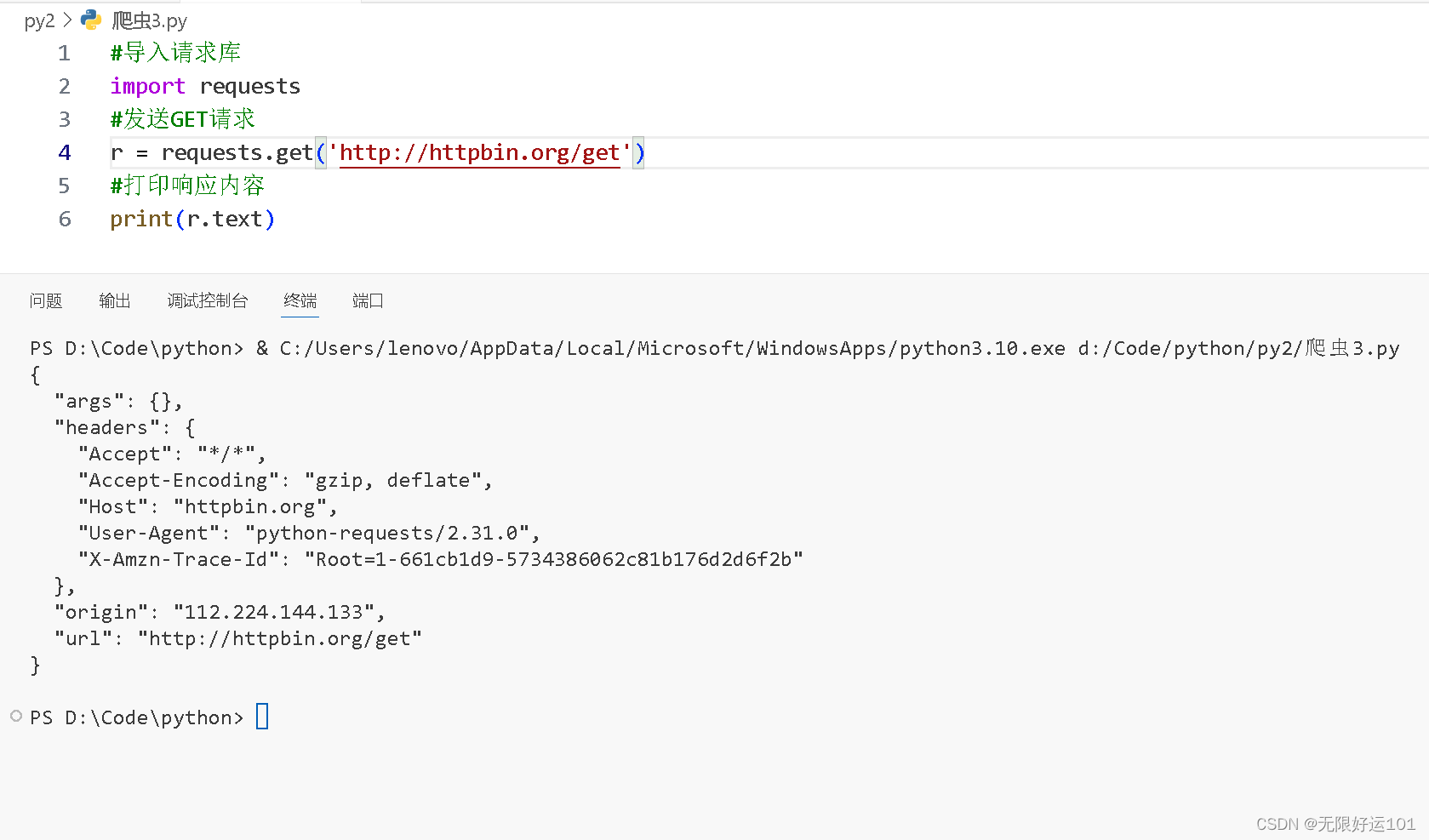Click the http://httpbin.org/get URL link

(480, 153)
